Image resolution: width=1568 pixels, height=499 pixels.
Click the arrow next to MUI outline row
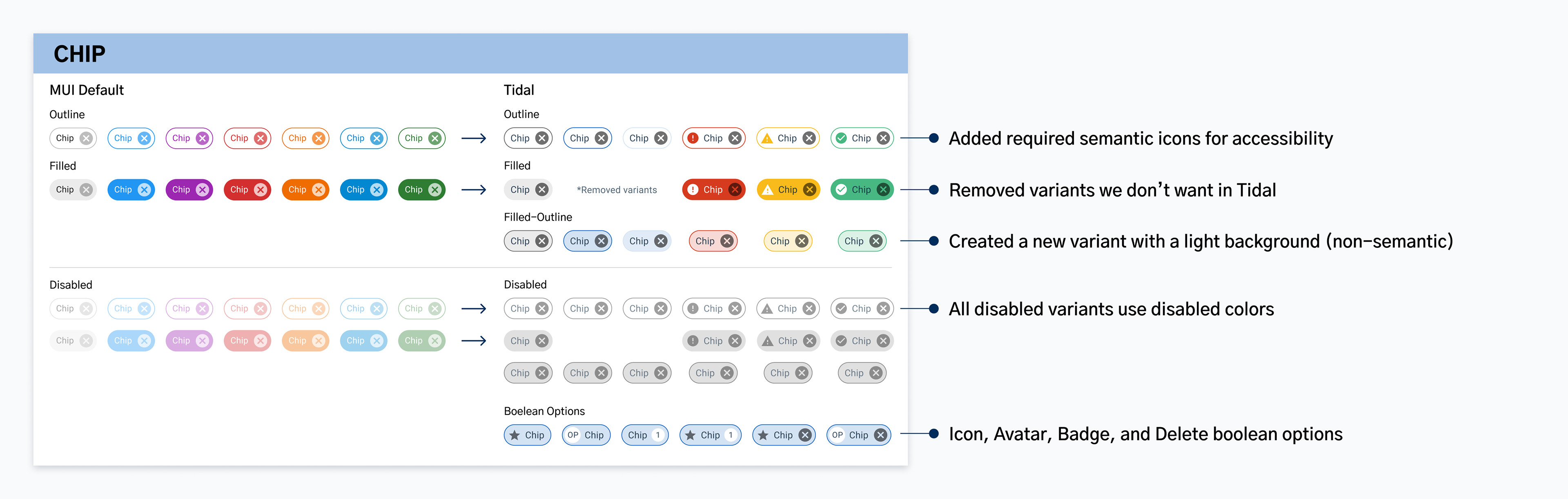click(474, 139)
